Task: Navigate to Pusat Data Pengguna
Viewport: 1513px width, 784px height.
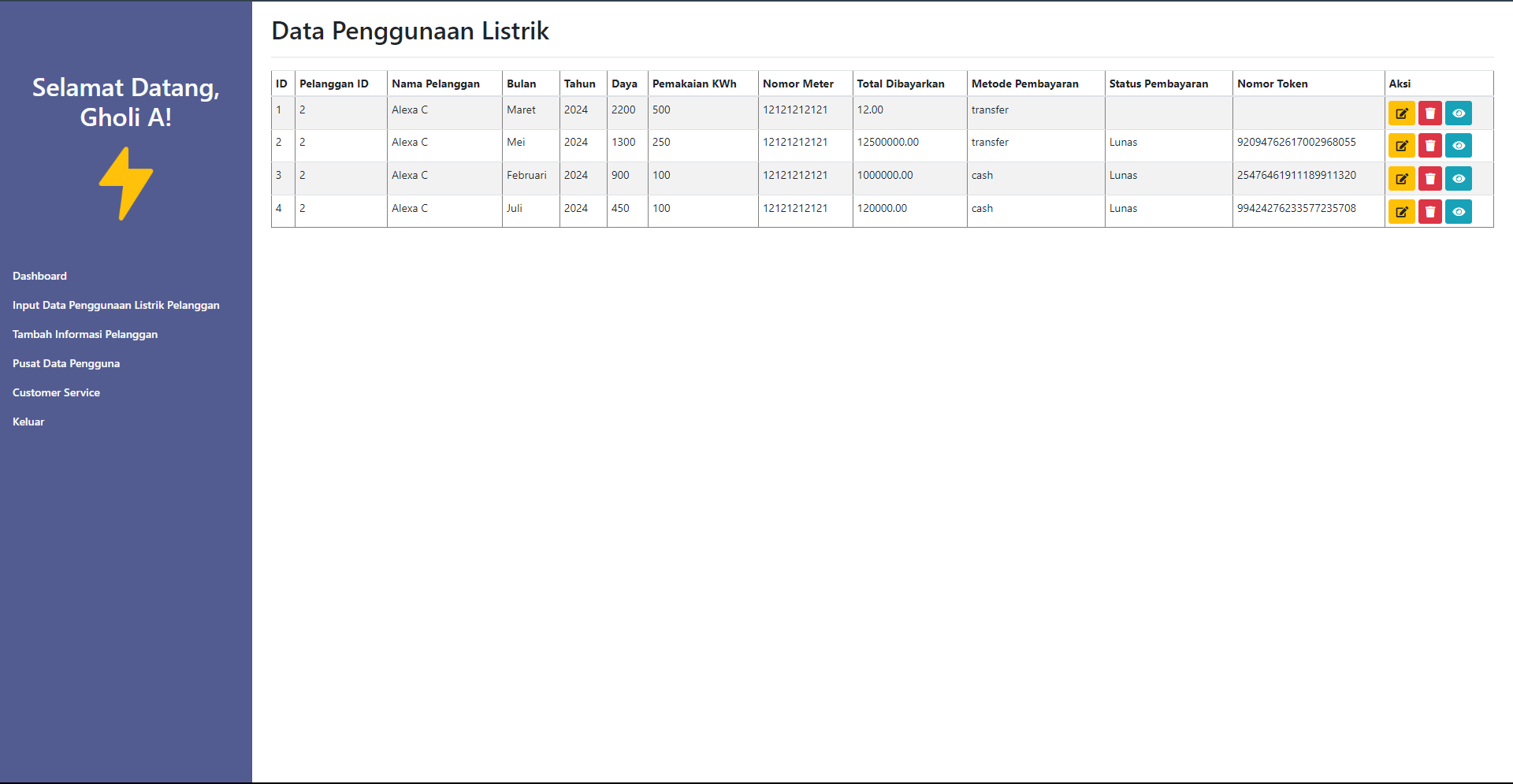Action: coord(66,363)
